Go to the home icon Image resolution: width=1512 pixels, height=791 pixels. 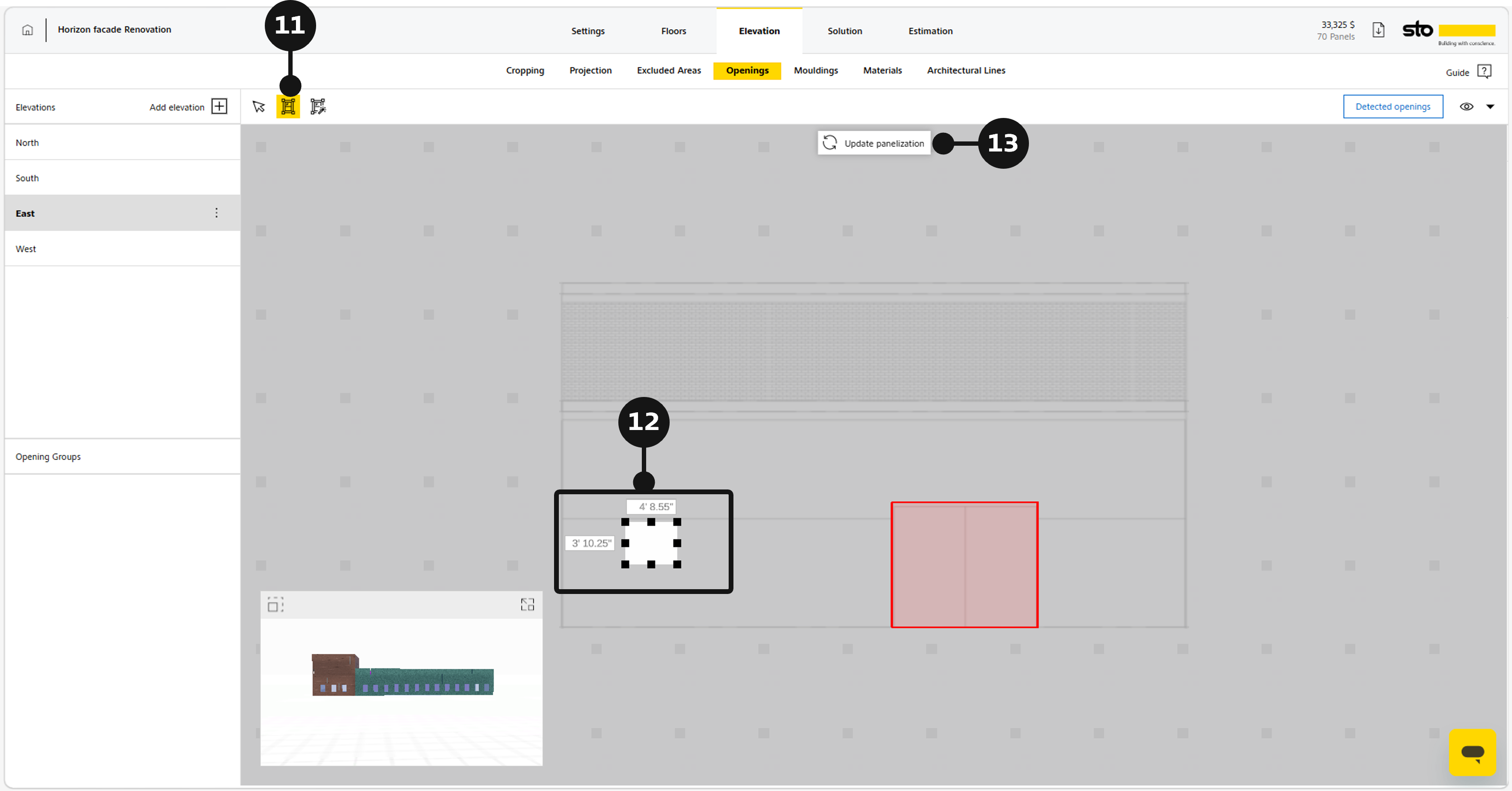(x=28, y=30)
